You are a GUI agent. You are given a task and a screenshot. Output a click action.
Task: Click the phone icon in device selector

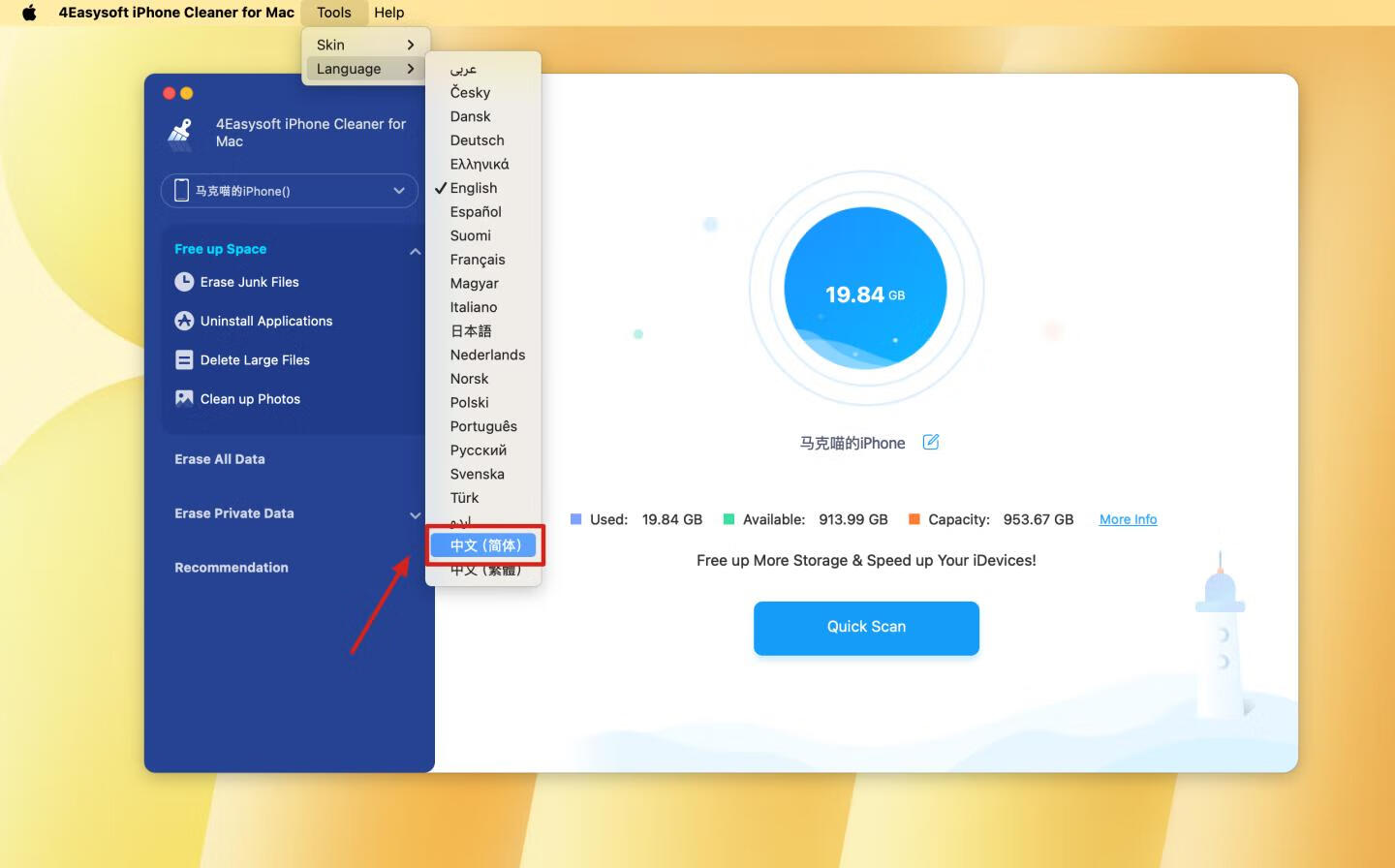point(181,190)
